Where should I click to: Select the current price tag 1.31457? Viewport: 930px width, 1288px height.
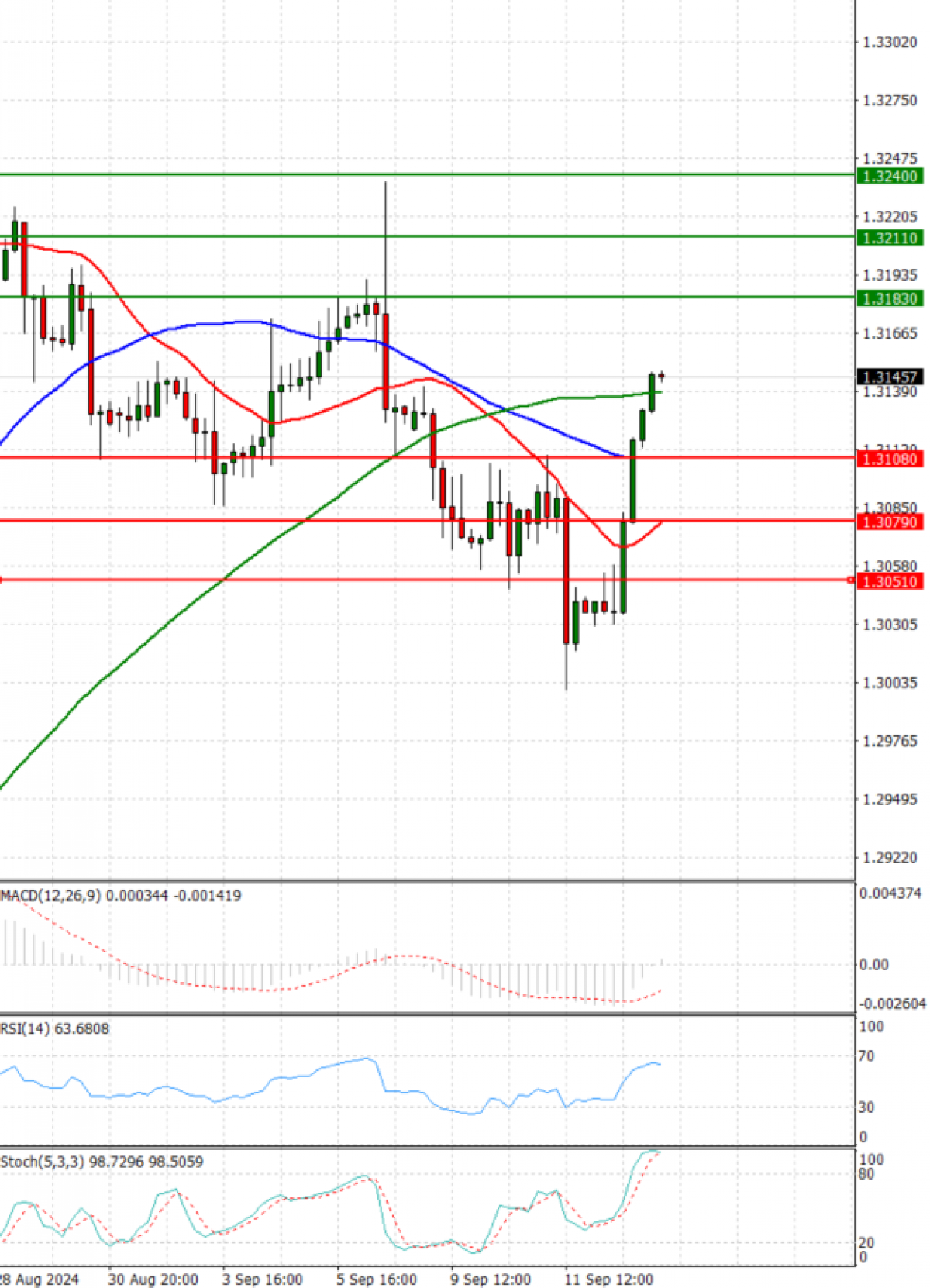click(x=890, y=377)
